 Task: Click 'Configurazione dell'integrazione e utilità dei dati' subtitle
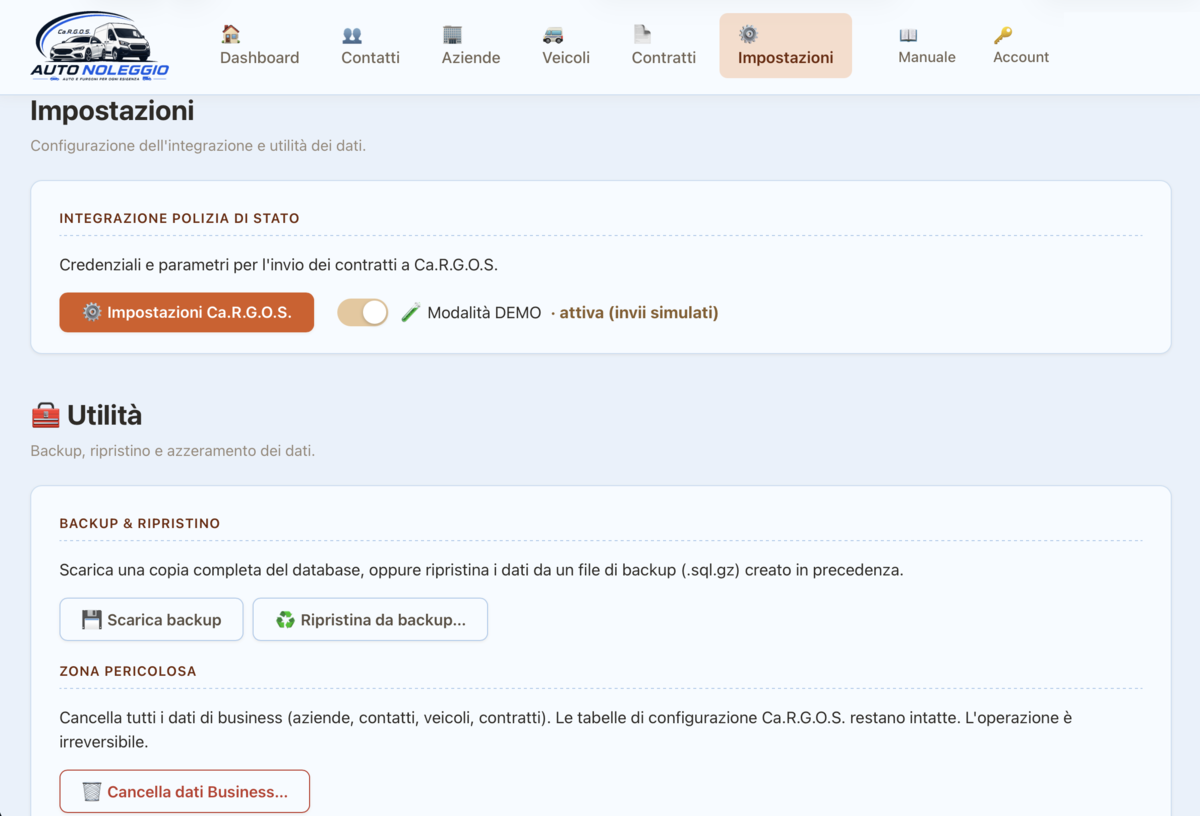(198, 146)
